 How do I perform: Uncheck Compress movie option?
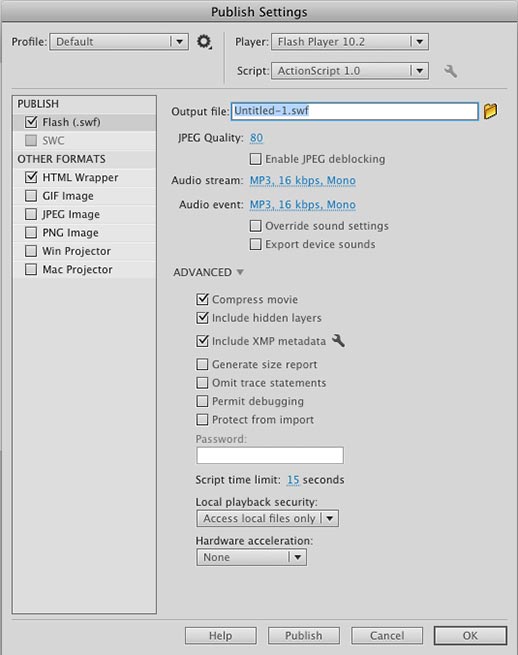pyautogui.click(x=202, y=299)
